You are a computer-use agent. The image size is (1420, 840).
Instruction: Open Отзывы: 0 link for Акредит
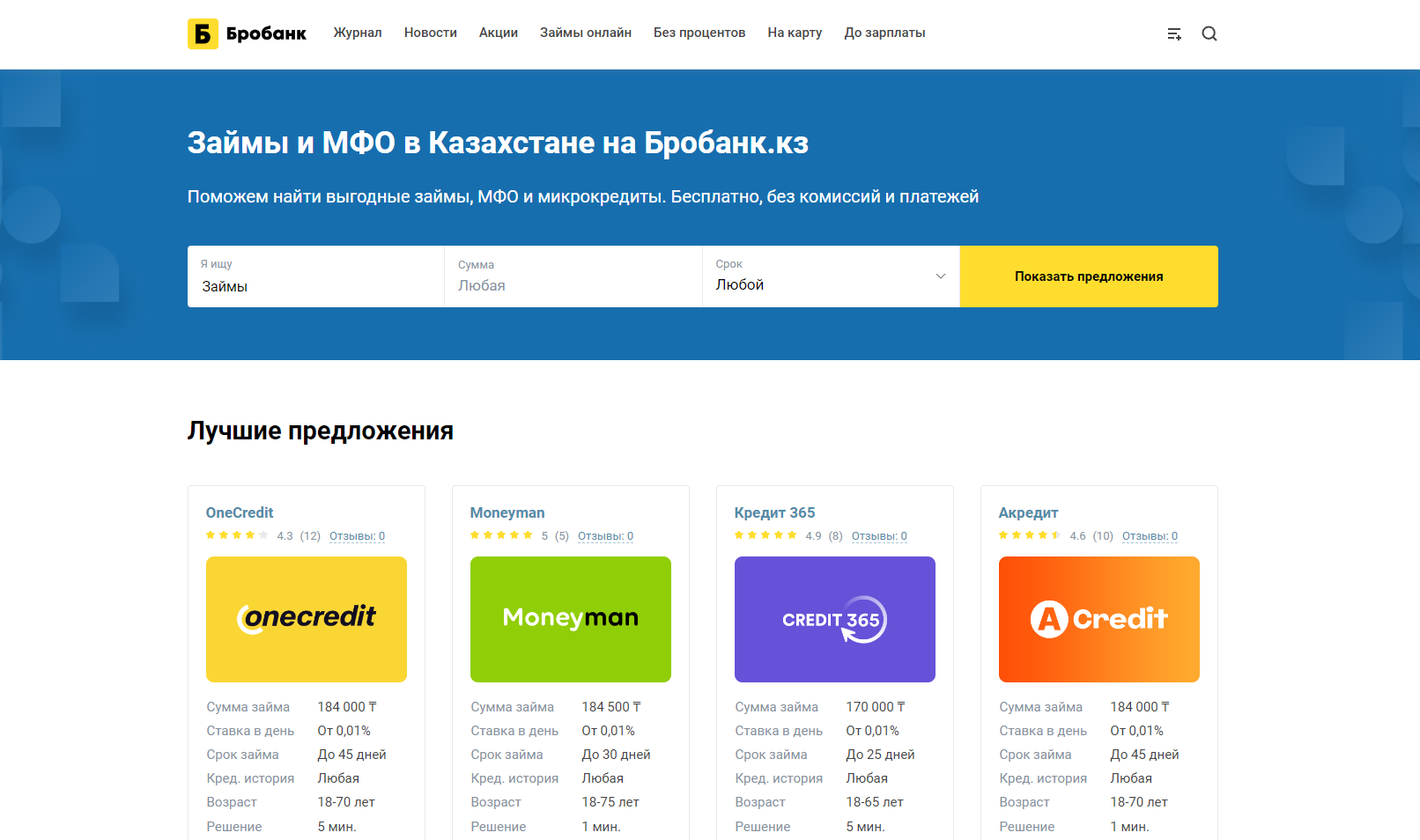pyautogui.click(x=1150, y=536)
